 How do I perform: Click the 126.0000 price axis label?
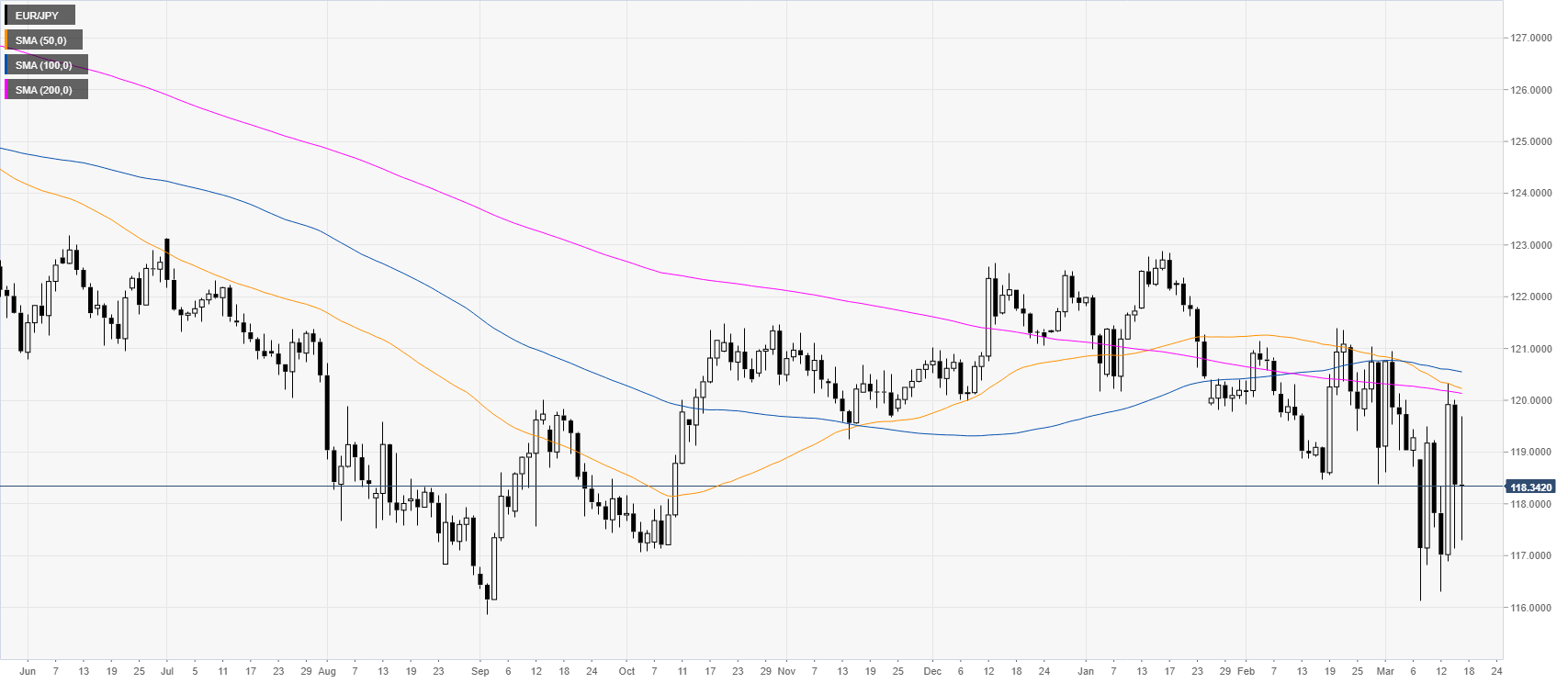1531,90
